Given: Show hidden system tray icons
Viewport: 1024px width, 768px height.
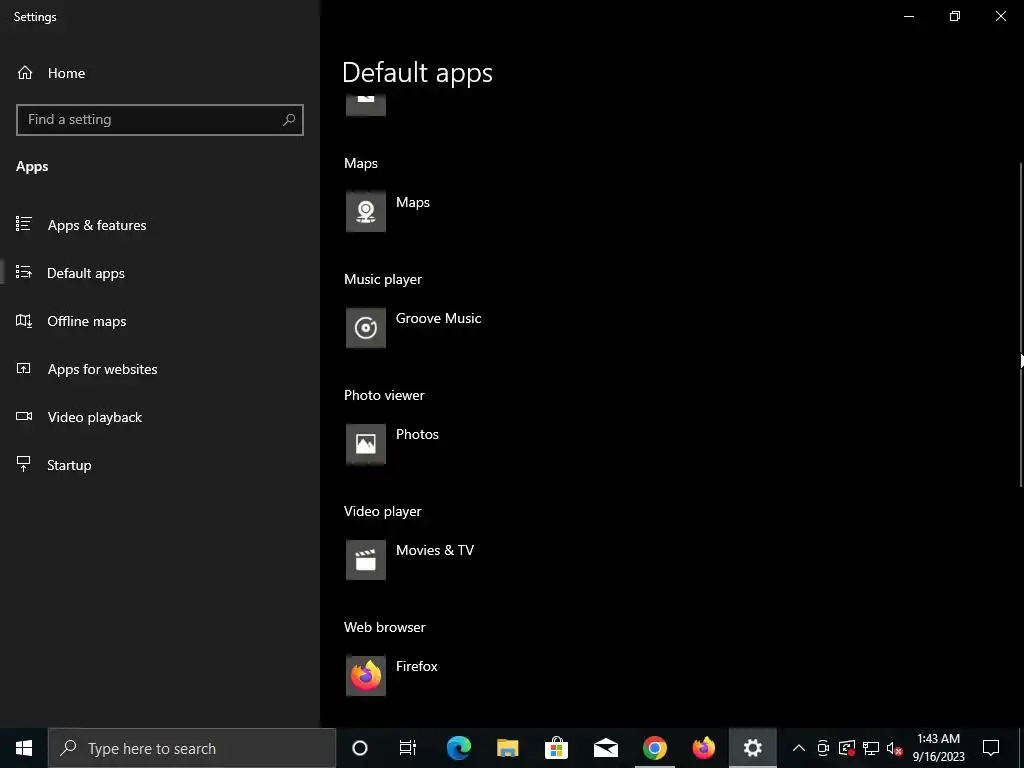Looking at the screenshot, I should pyautogui.click(x=799, y=748).
